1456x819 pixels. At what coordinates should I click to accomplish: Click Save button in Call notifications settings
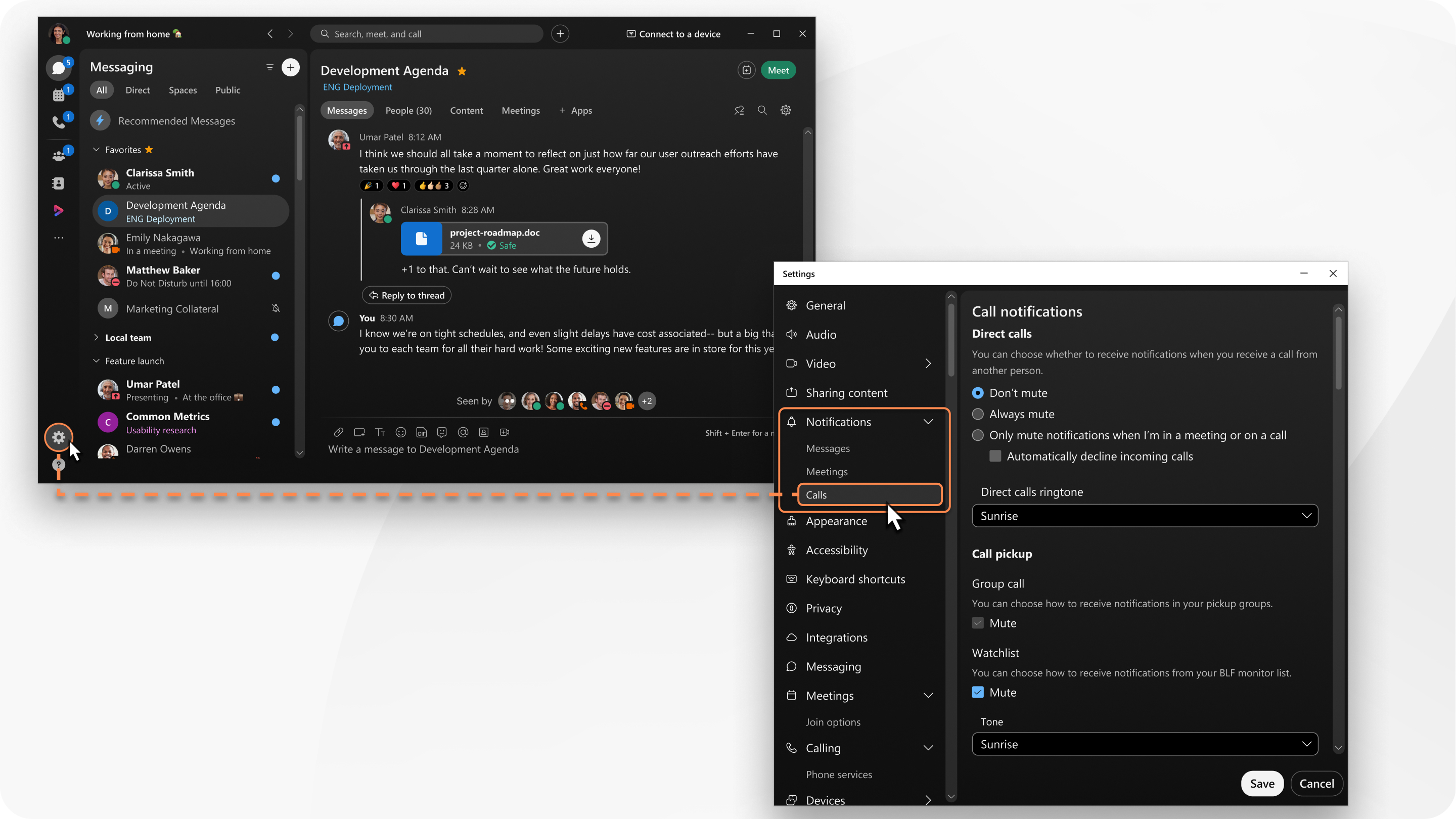point(1262,783)
